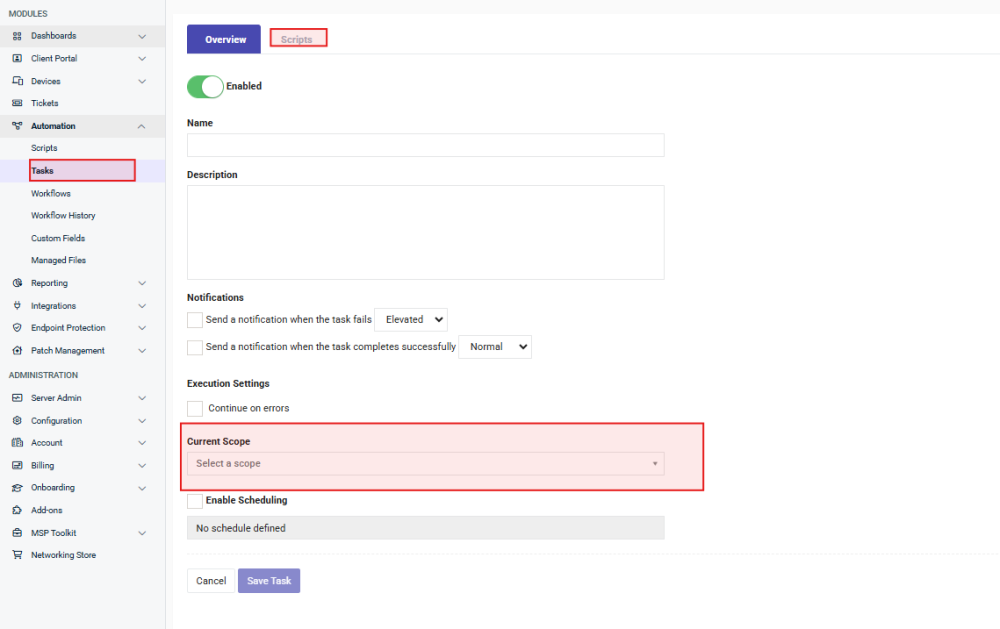Click the MSP Toolkit briefcase icon
This screenshot has width=1000, height=629.
click(17, 533)
